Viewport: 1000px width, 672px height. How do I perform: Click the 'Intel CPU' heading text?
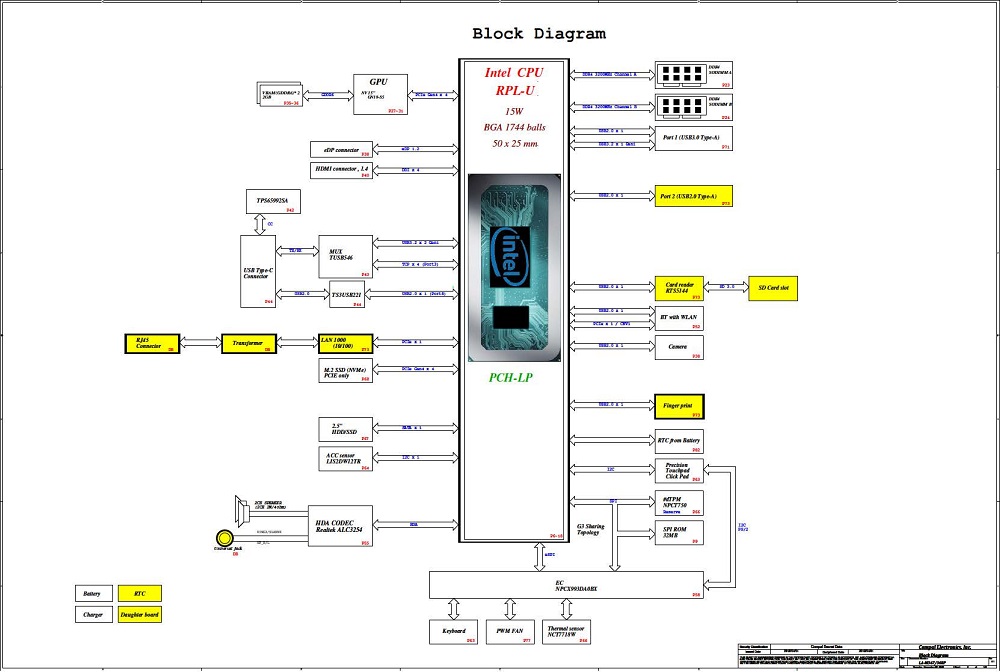(514, 73)
